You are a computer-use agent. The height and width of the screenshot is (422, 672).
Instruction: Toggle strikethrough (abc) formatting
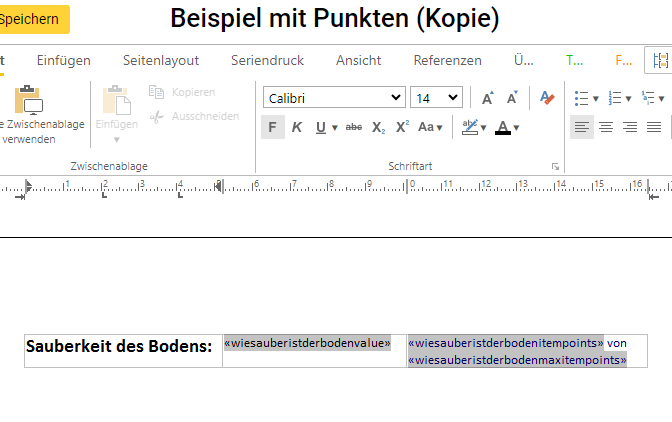pos(354,127)
